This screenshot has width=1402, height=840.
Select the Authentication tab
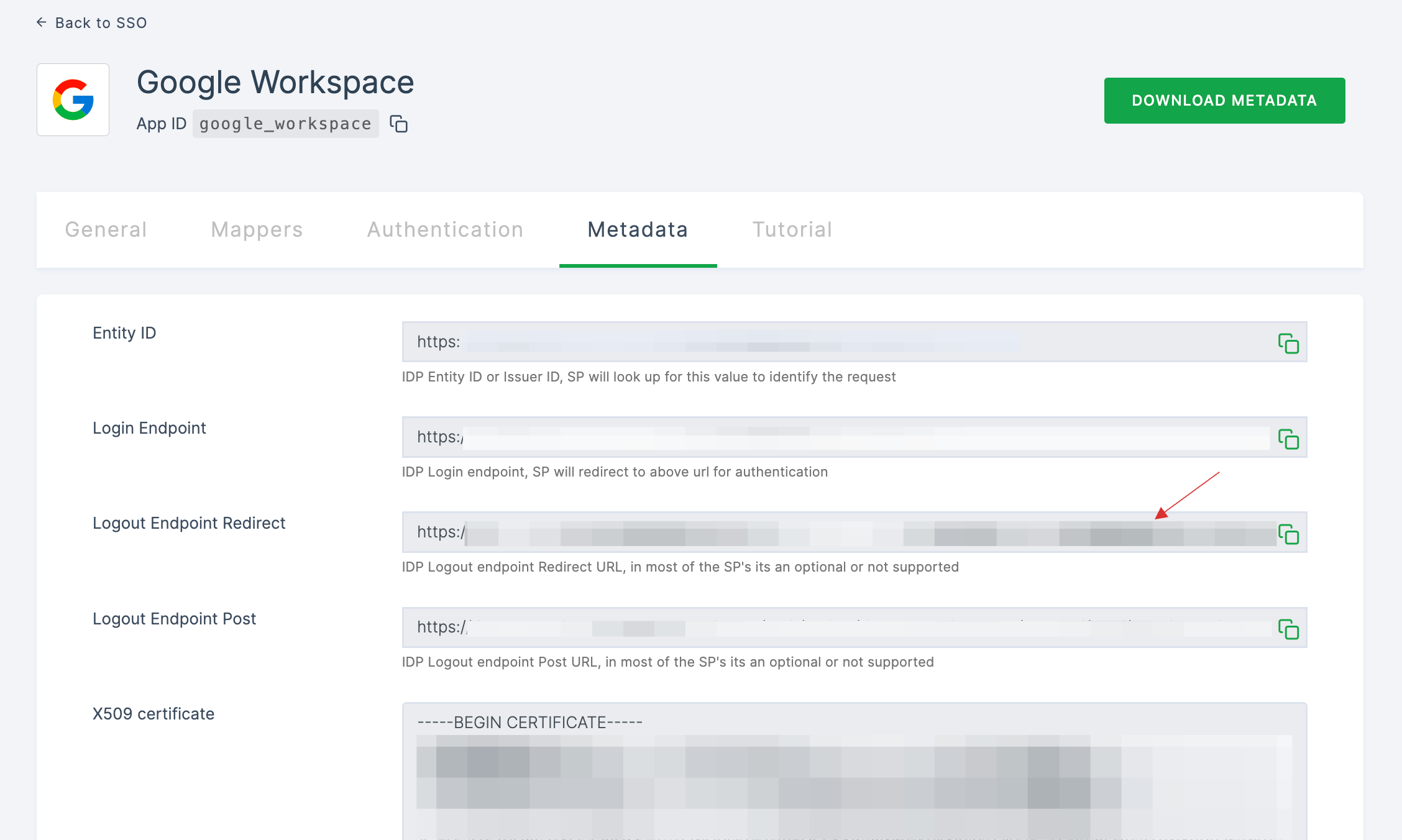point(445,230)
